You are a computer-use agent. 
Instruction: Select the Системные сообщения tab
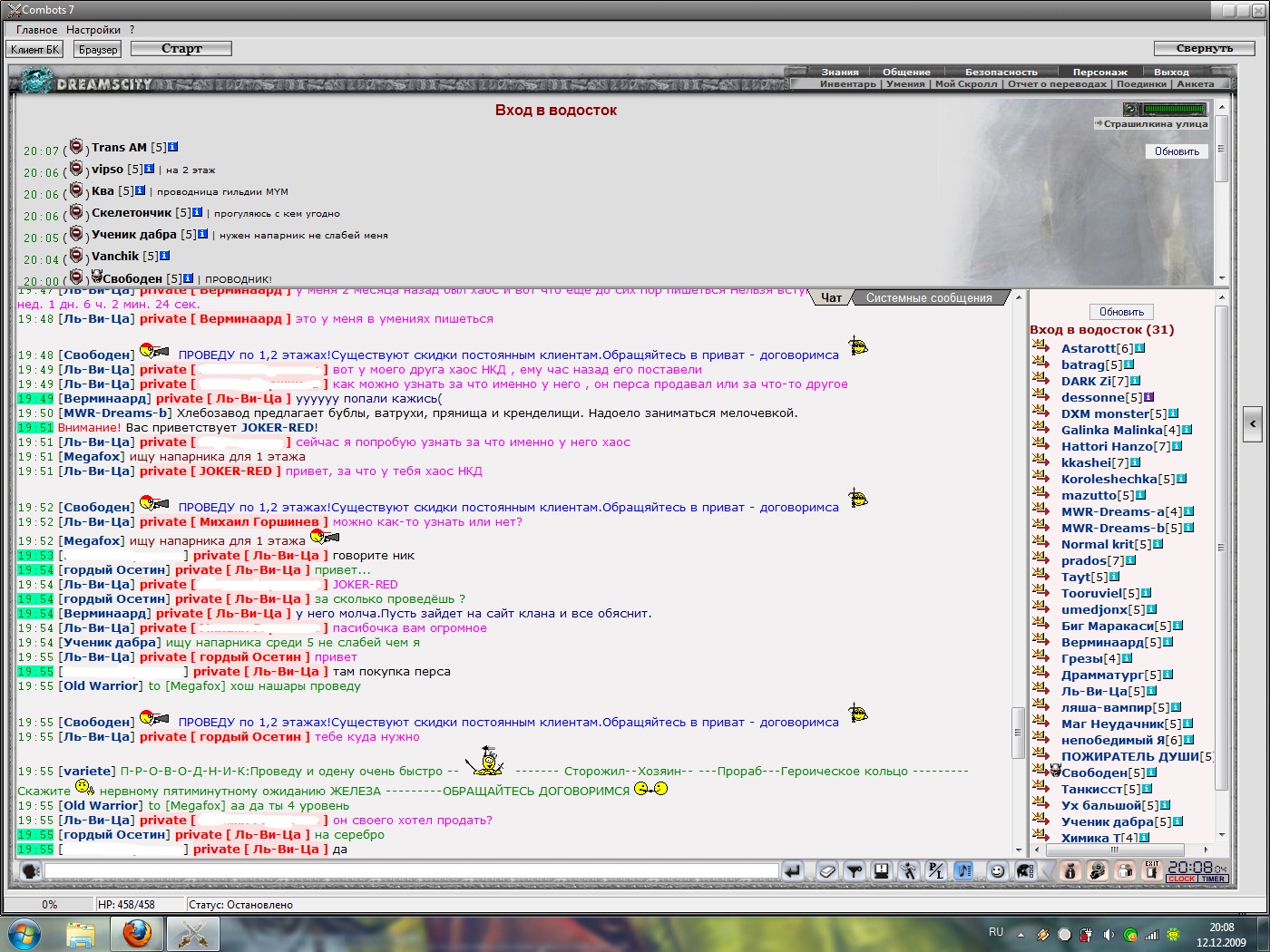(929, 297)
